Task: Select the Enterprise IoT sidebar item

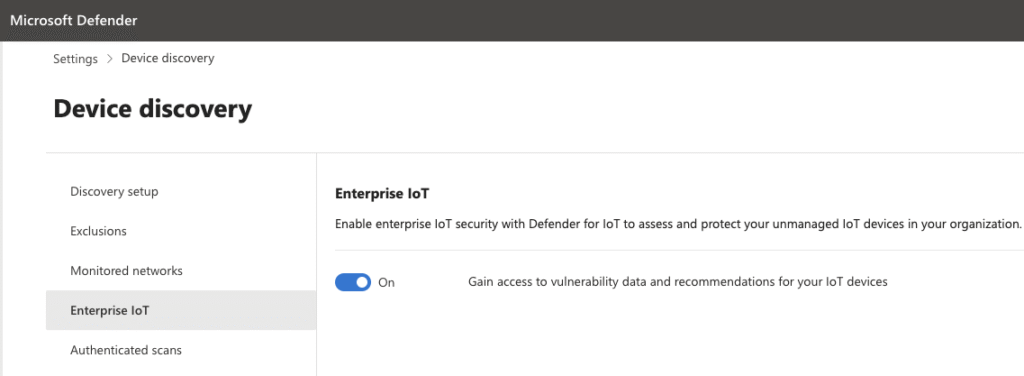Action: click(x=181, y=310)
